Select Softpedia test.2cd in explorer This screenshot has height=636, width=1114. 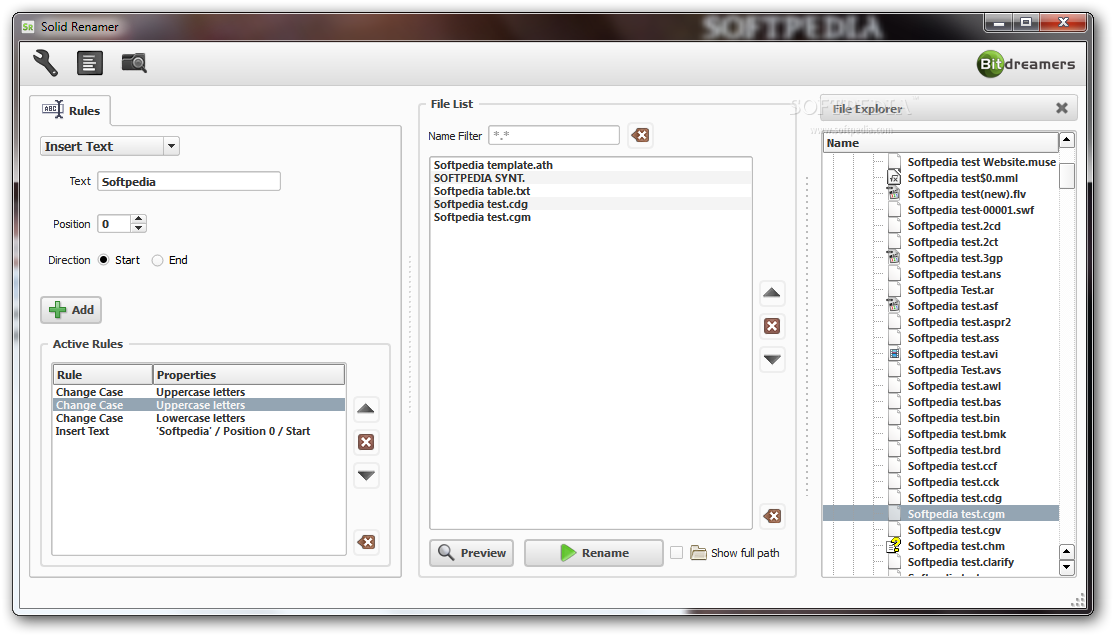[x=953, y=226]
